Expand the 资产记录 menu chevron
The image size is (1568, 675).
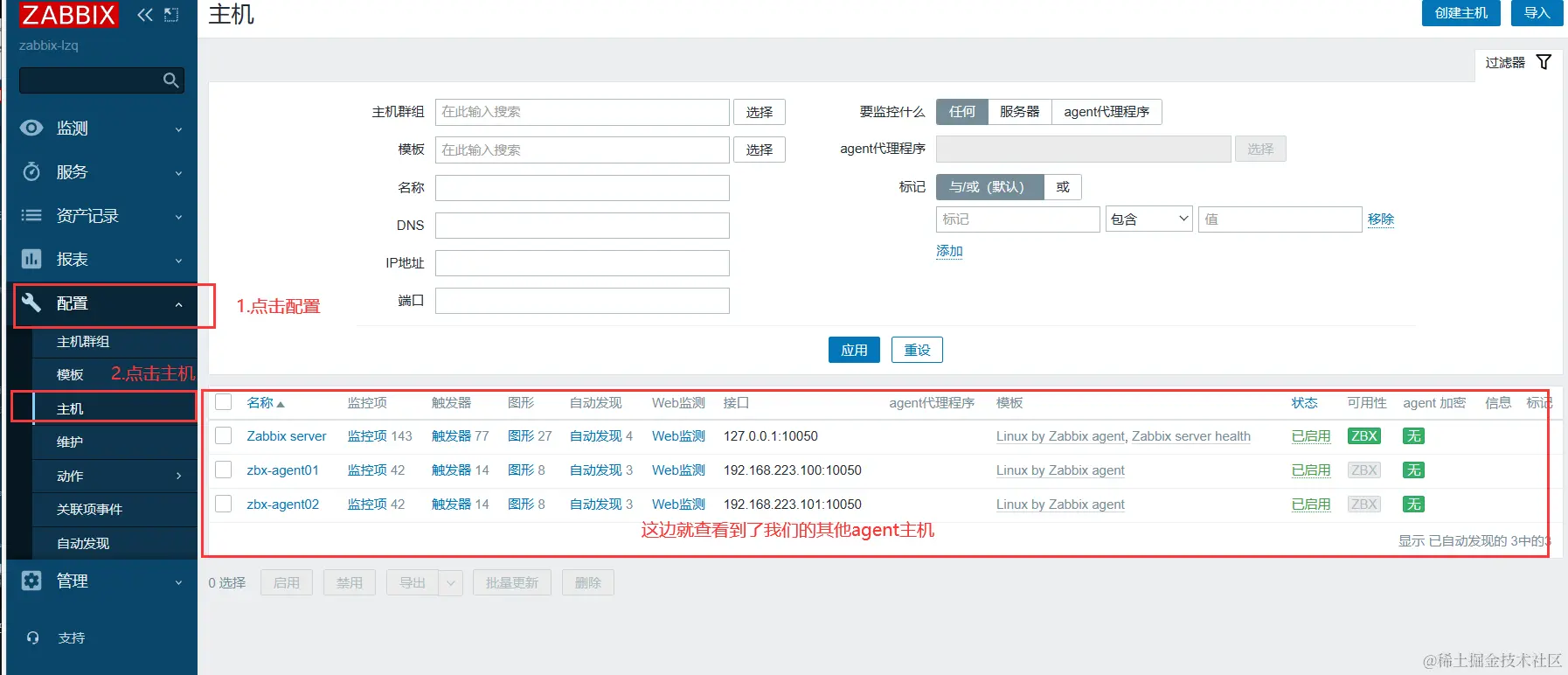click(178, 217)
